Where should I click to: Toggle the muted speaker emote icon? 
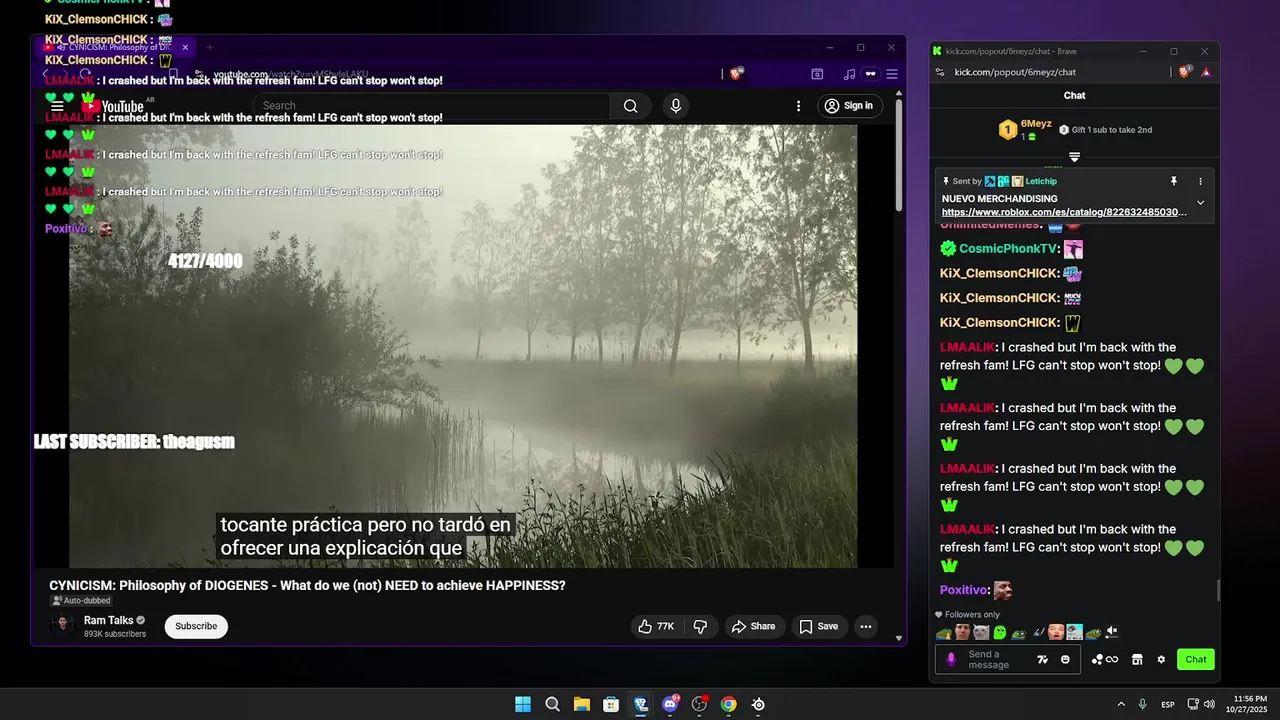(x=1111, y=632)
